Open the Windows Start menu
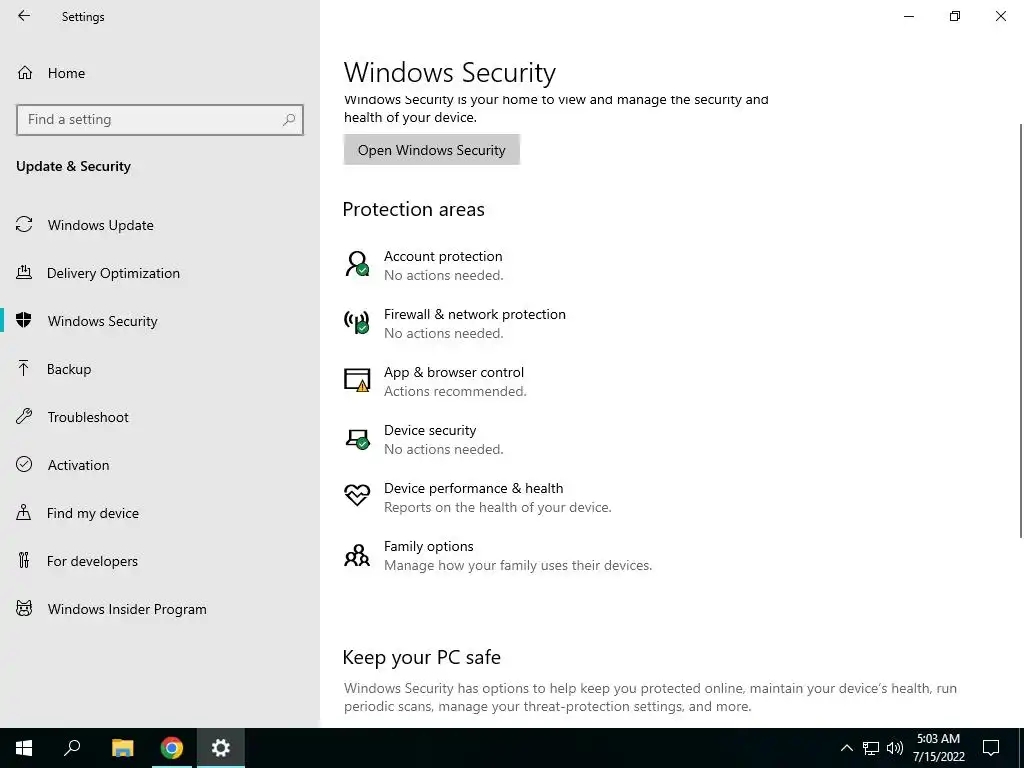The image size is (1024, 768). pyautogui.click(x=24, y=748)
